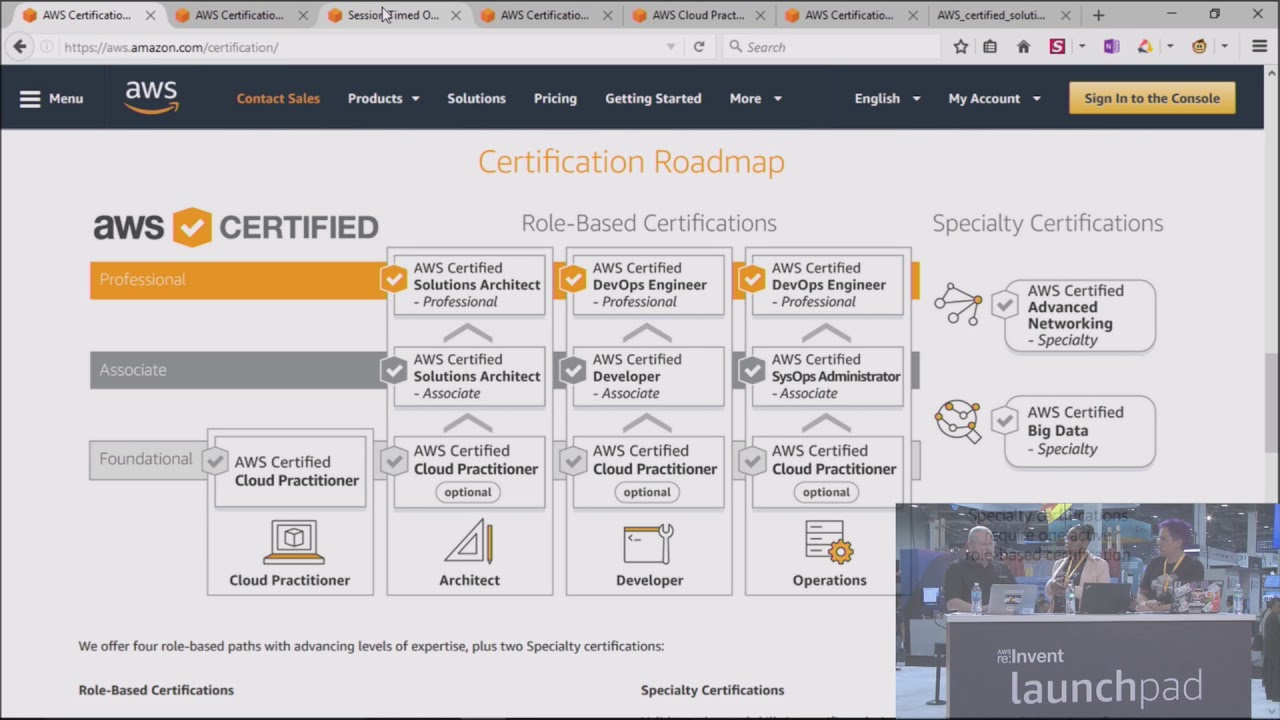Go back with the browser back arrow
The image size is (1280, 720).
pos(20,47)
